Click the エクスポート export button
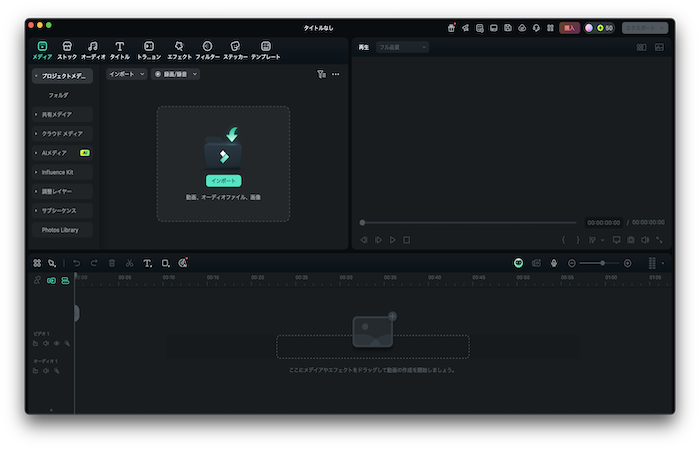Image resolution: width=700 pixels, height=450 pixels. point(645,28)
